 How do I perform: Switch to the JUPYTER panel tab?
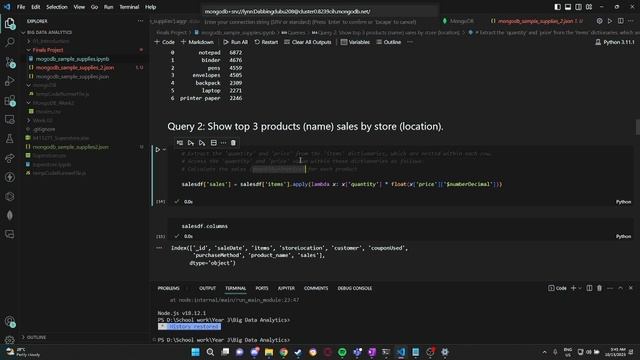286,288
